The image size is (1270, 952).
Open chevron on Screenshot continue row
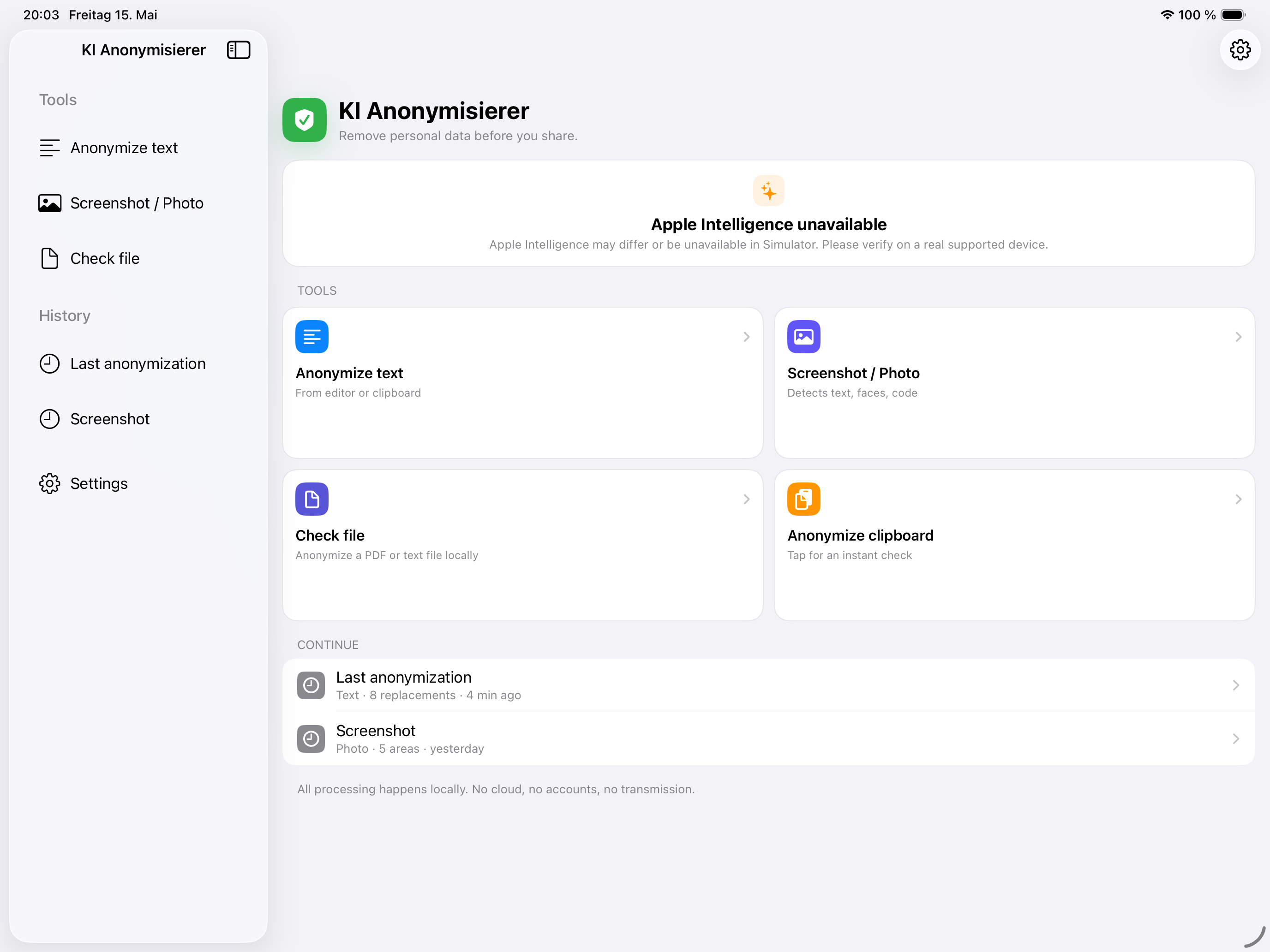point(1235,738)
